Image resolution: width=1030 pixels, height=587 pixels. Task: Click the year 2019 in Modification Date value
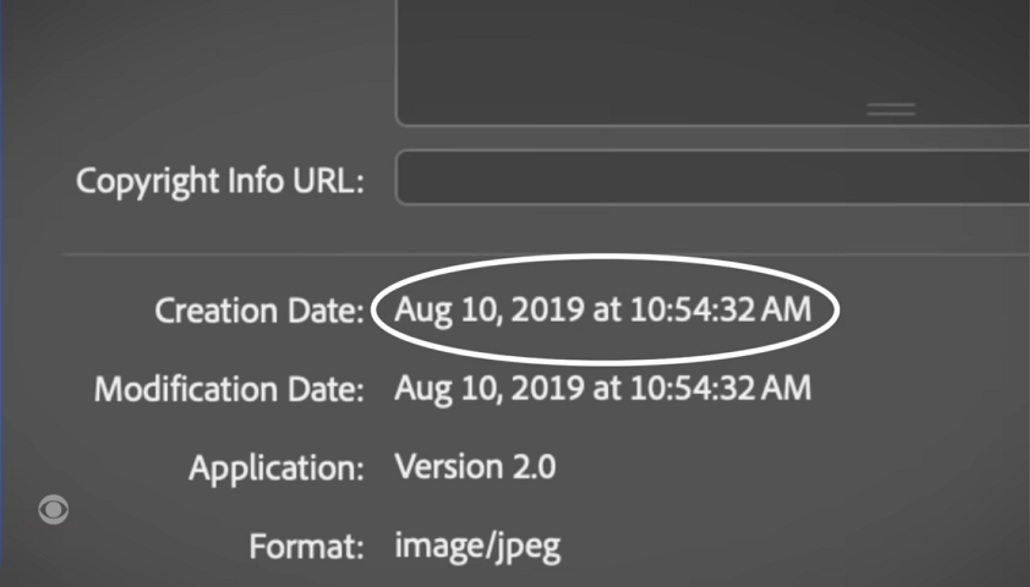point(548,388)
